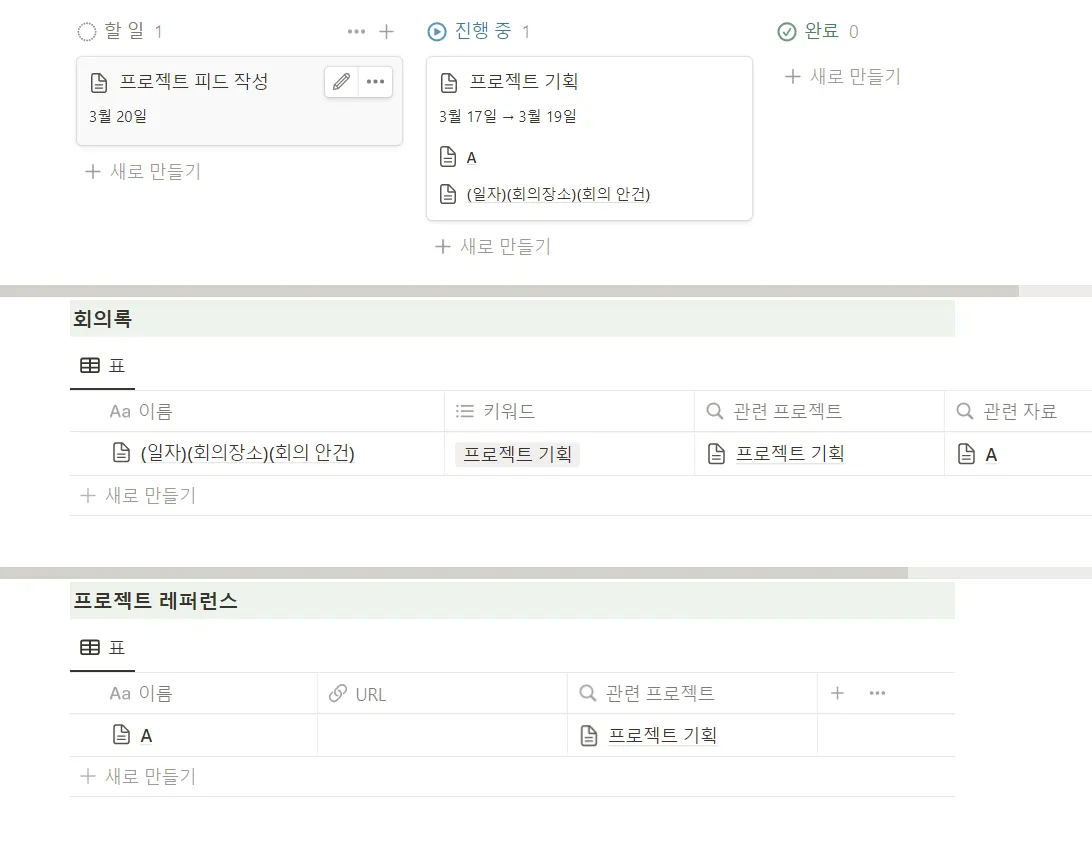Click the 진행 중 status play icon
The image size is (1092, 846).
(437, 31)
